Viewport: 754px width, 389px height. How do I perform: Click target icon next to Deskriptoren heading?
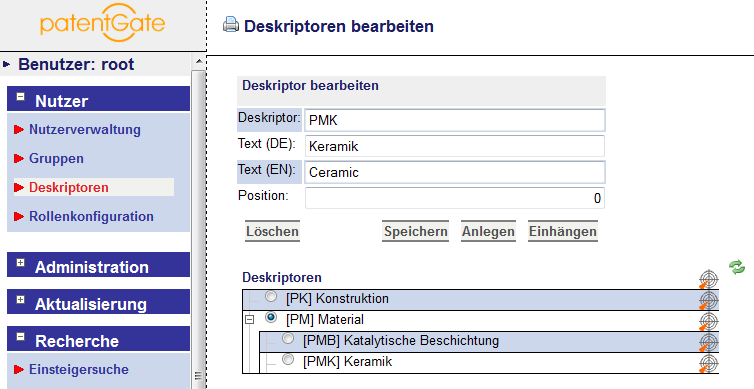[708, 279]
